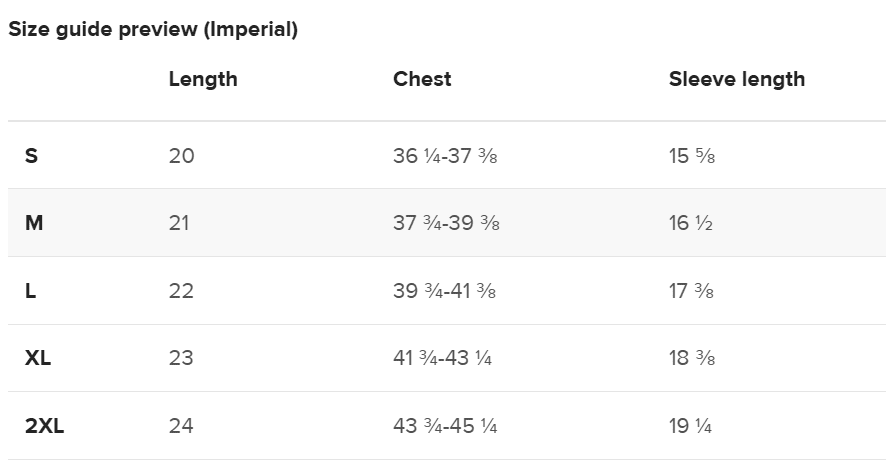Screen dimensions: 886x464
Task: Select the Sleeve length column header
Action: tap(737, 79)
